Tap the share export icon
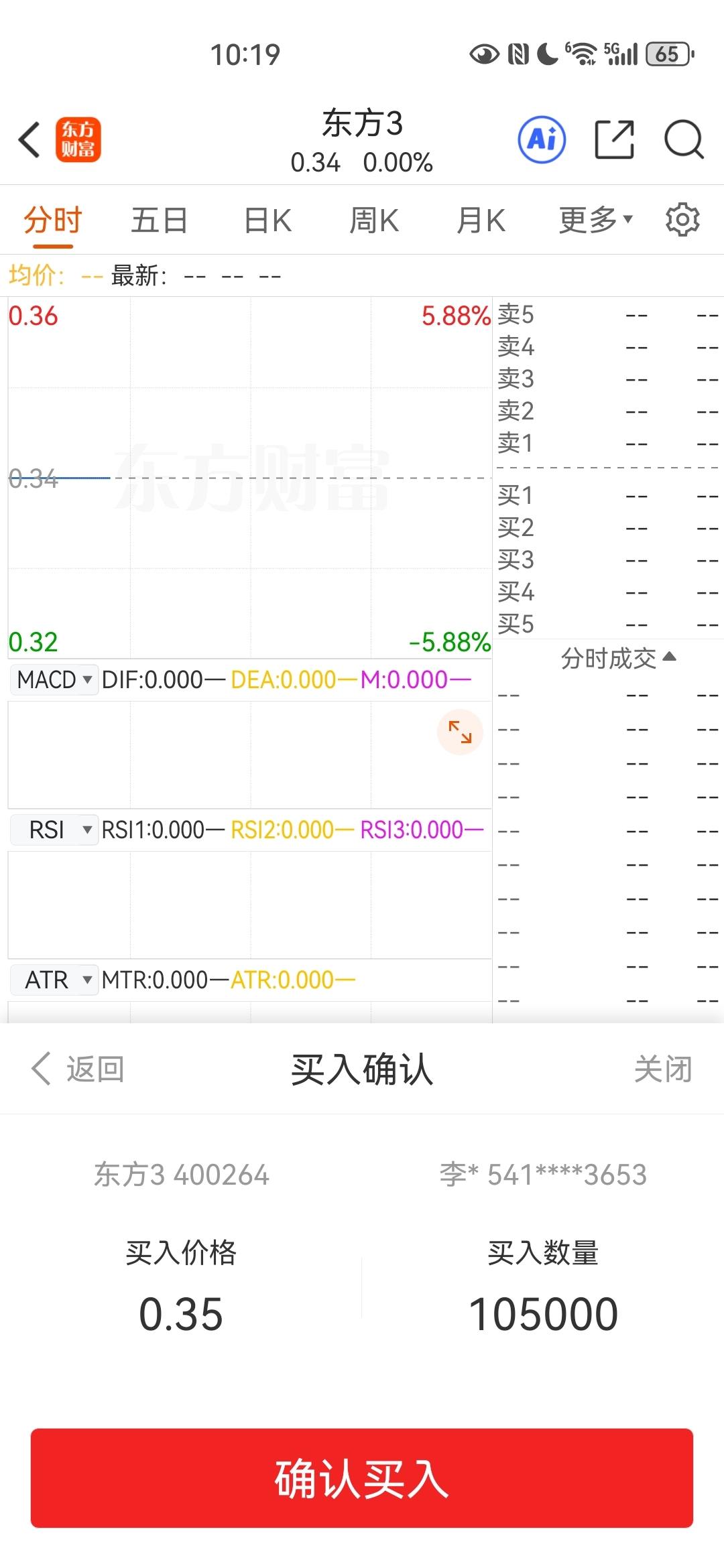This screenshot has width=724, height=1568. point(614,139)
